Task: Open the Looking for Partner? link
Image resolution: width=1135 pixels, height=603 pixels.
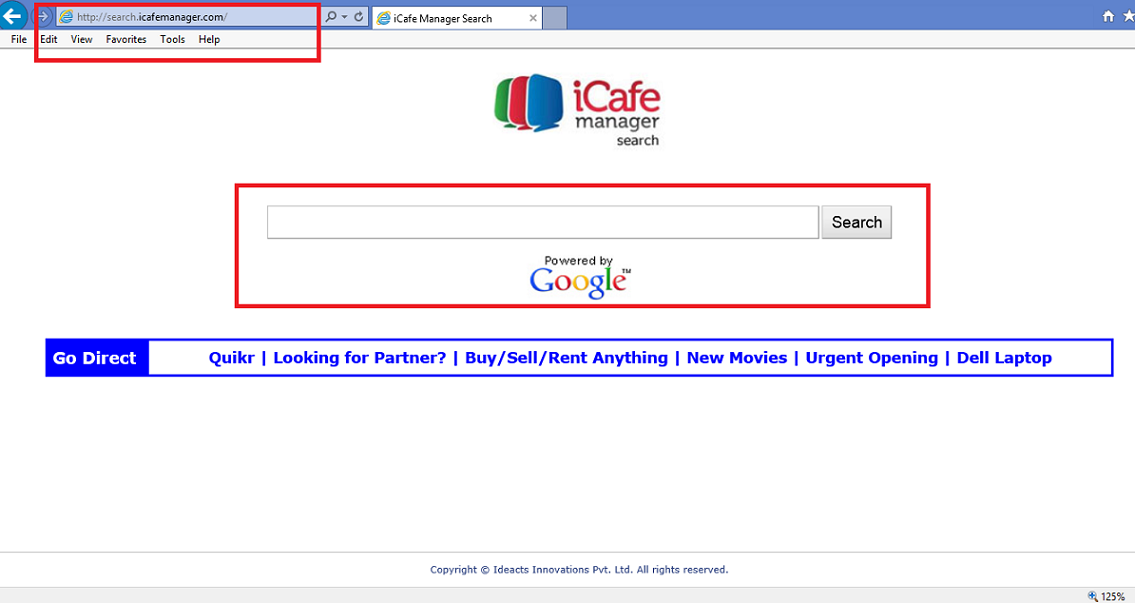Action: (x=359, y=358)
